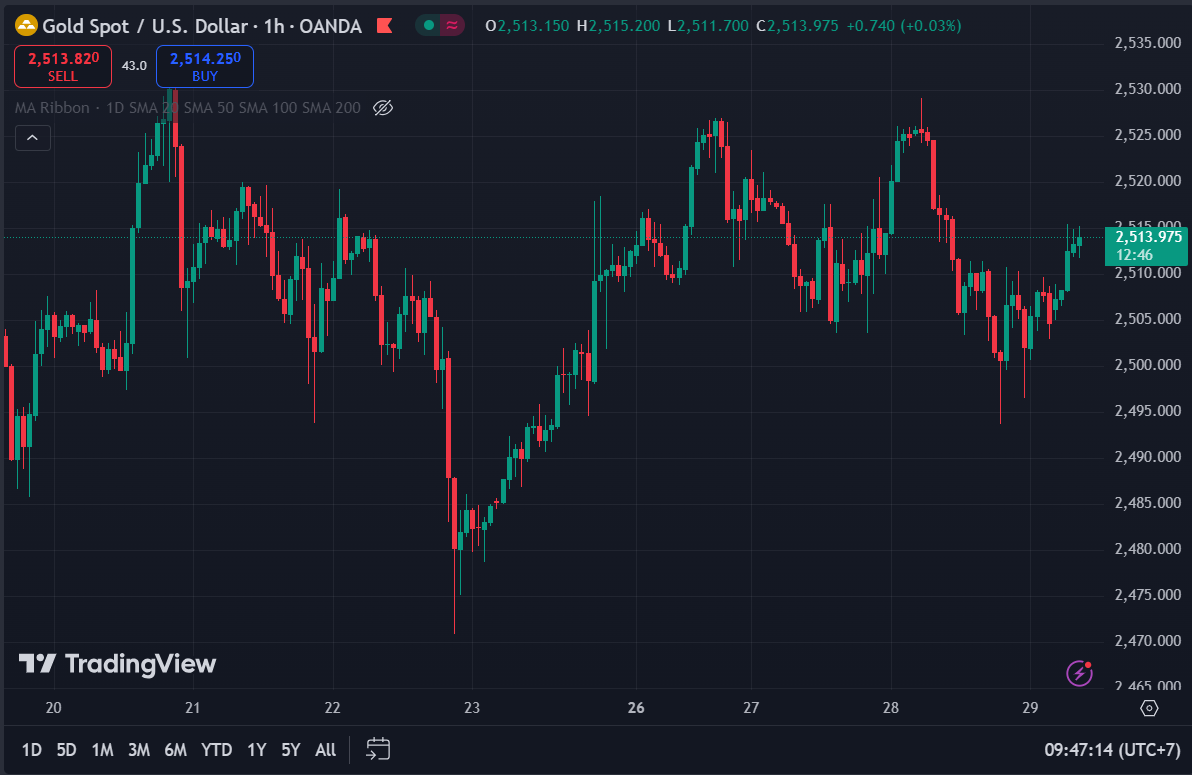The image size is (1192, 775).
Task: Click the purple lightning bolt icon
Action: point(1079,672)
